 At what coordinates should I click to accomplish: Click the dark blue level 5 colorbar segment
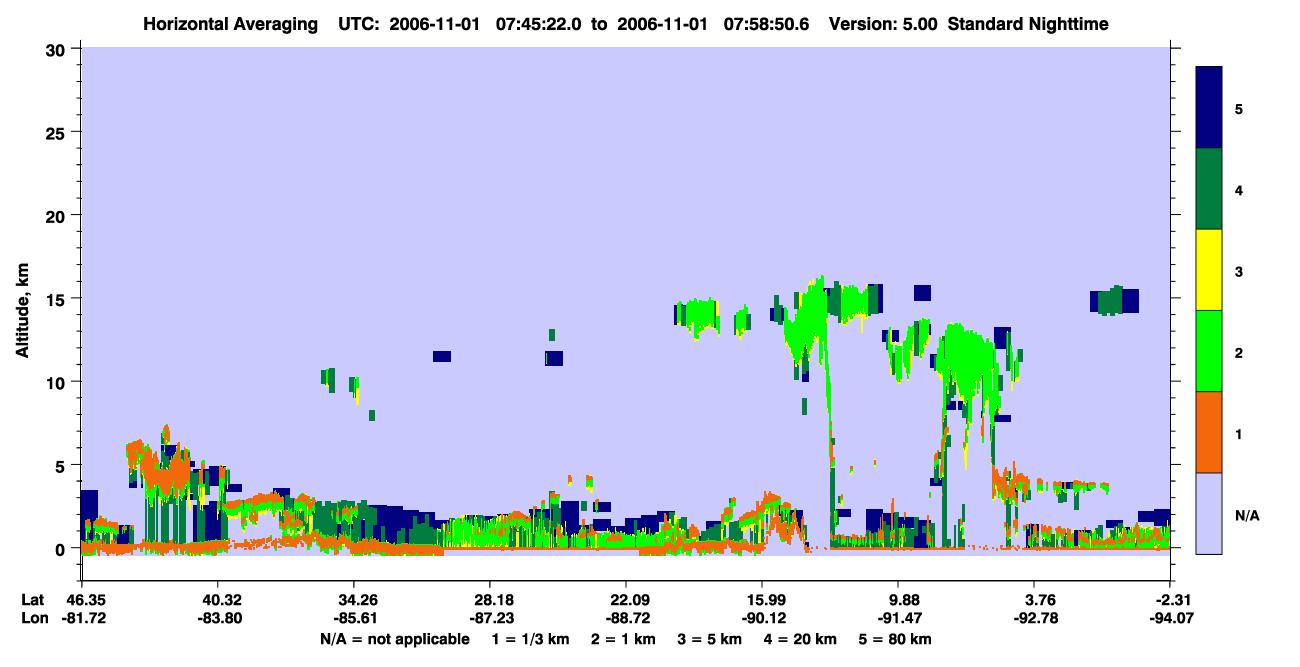1209,108
